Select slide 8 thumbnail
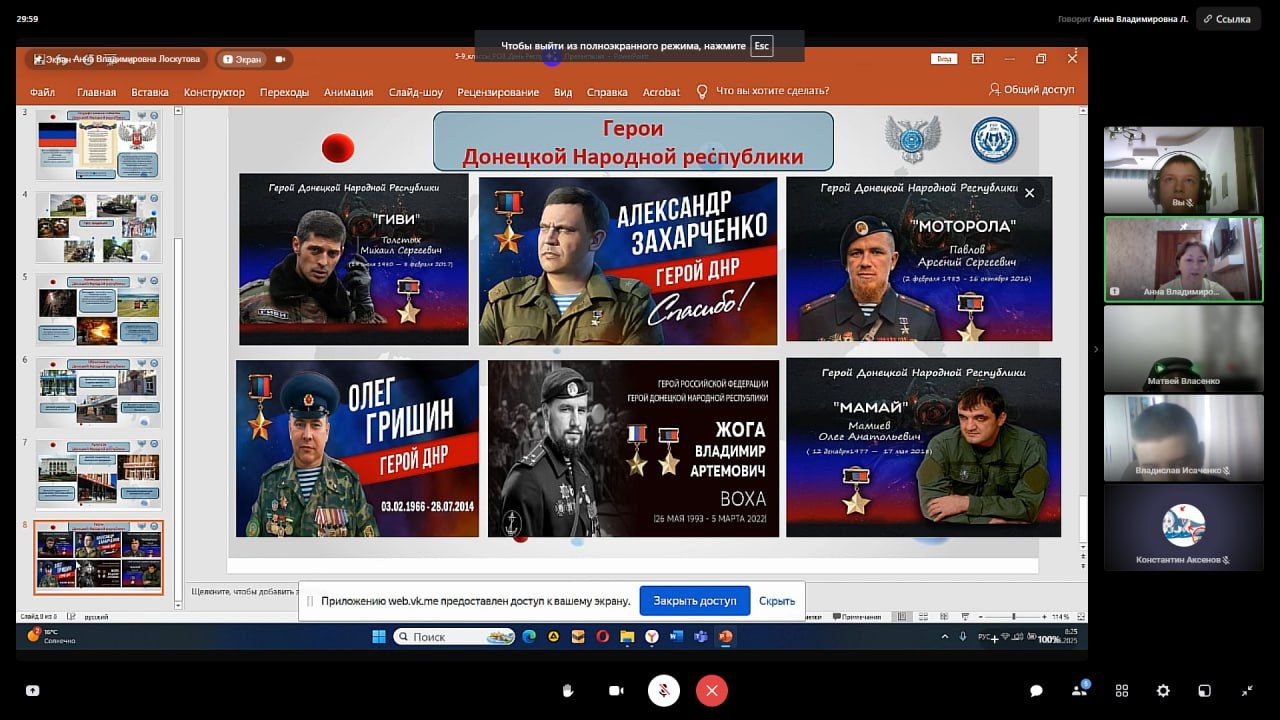Screen dimensions: 1280x720 99,557
